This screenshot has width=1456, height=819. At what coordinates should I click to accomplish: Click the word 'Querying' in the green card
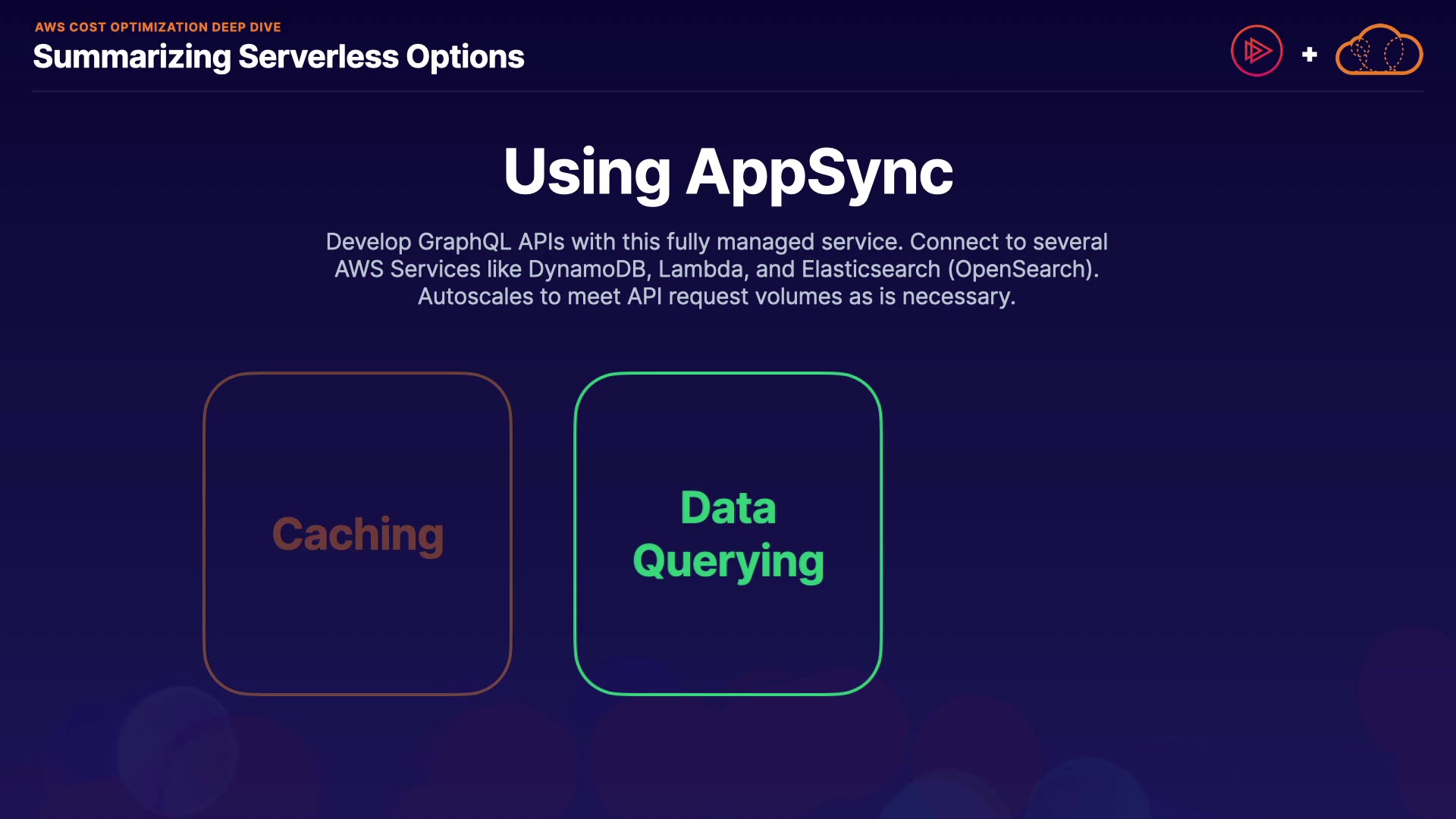pyautogui.click(x=728, y=562)
